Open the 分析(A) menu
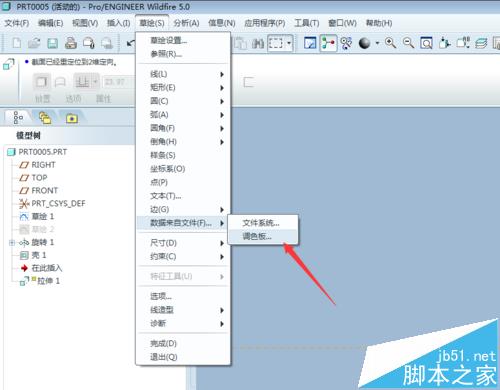The height and width of the screenshot is (390, 500). [186, 23]
